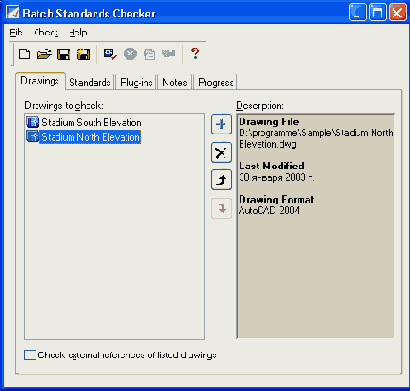Open the File menu

16,33
